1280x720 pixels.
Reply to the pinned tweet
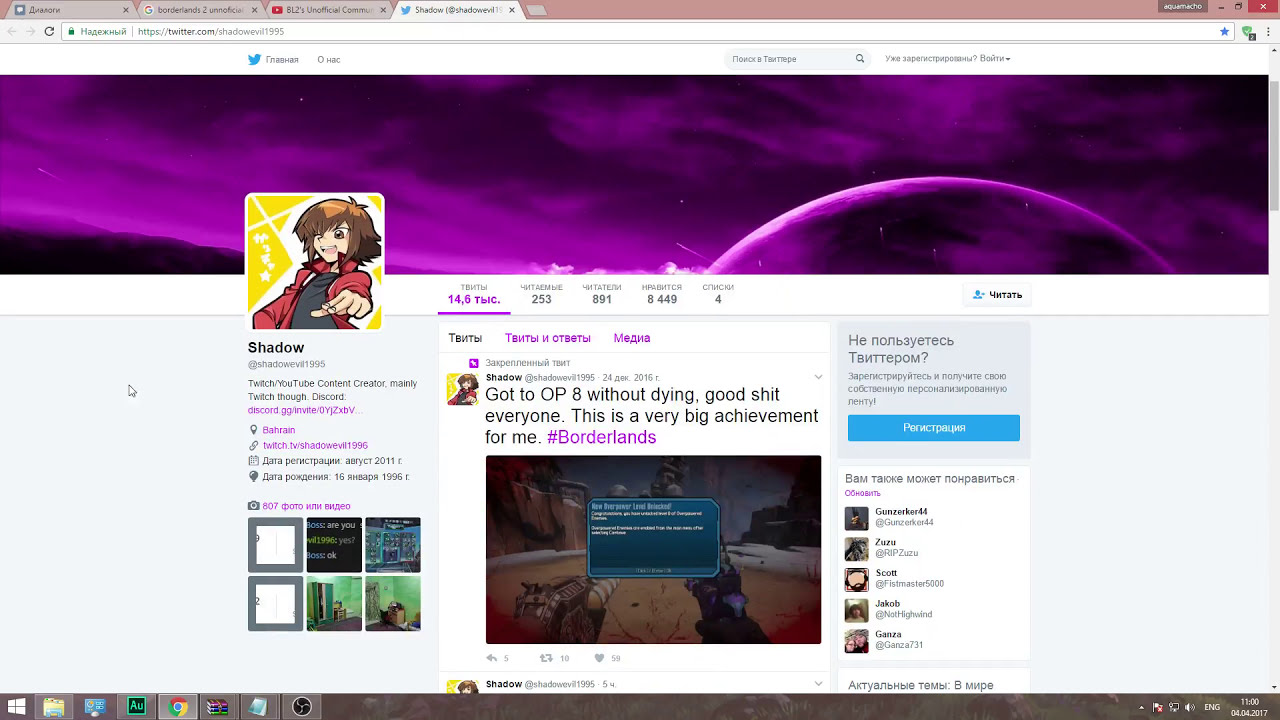coord(491,658)
